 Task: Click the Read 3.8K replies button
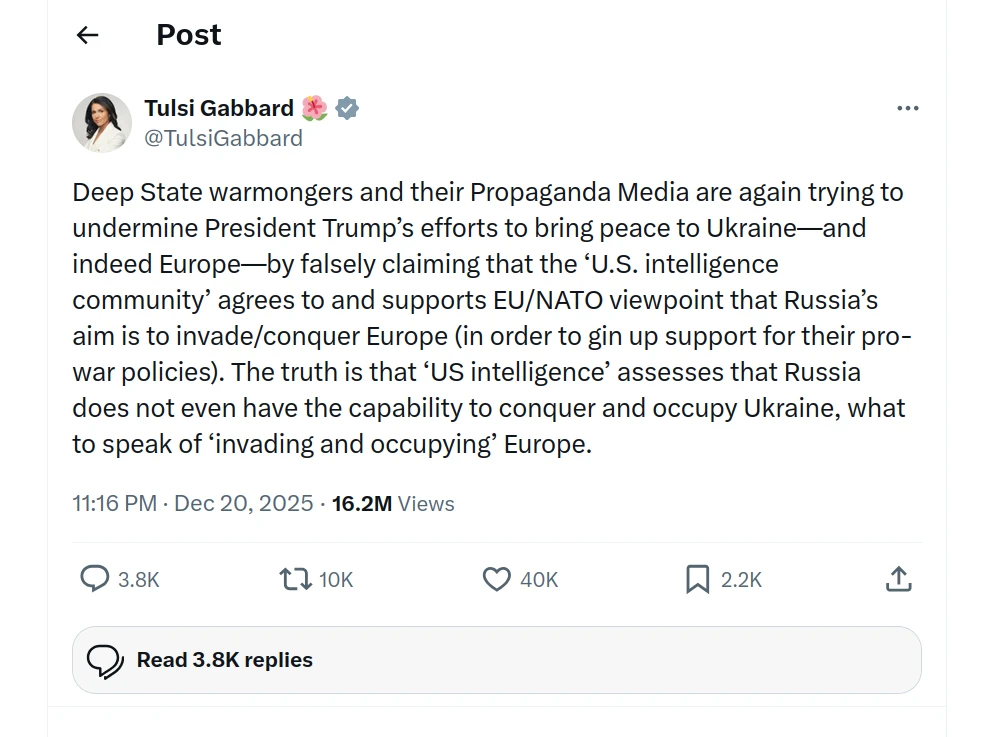point(224,660)
